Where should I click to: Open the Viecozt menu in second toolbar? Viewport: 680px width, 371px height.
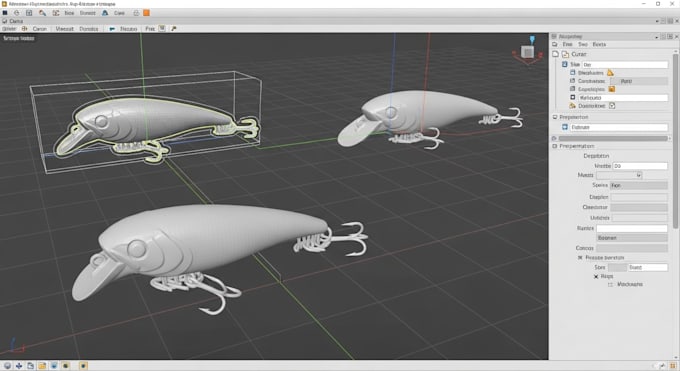[x=65, y=29]
